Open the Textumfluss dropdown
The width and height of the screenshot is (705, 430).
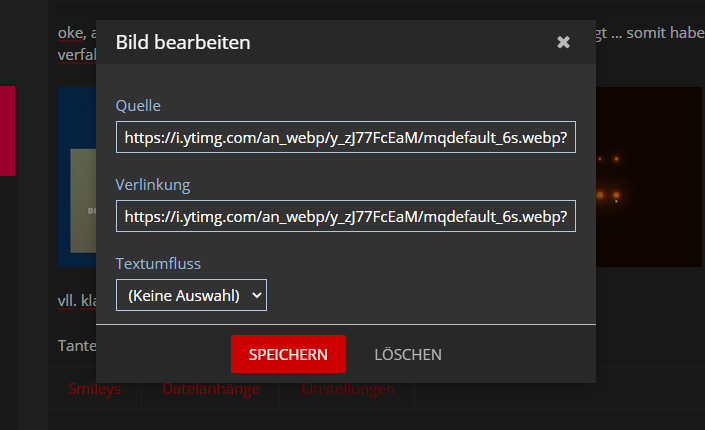coord(191,295)
